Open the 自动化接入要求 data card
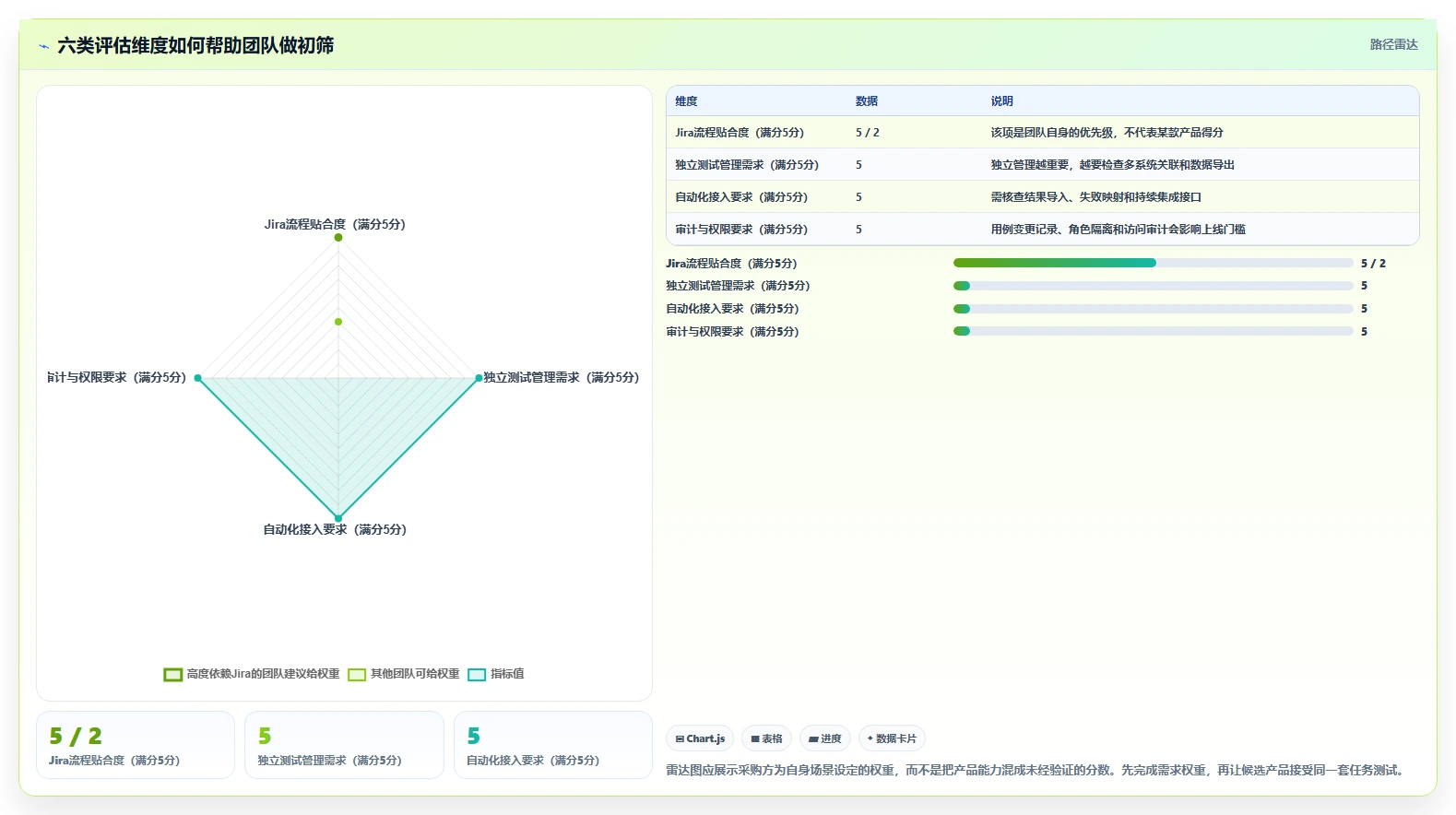This screenshot has width=1456, height=815. click(553, 745)
